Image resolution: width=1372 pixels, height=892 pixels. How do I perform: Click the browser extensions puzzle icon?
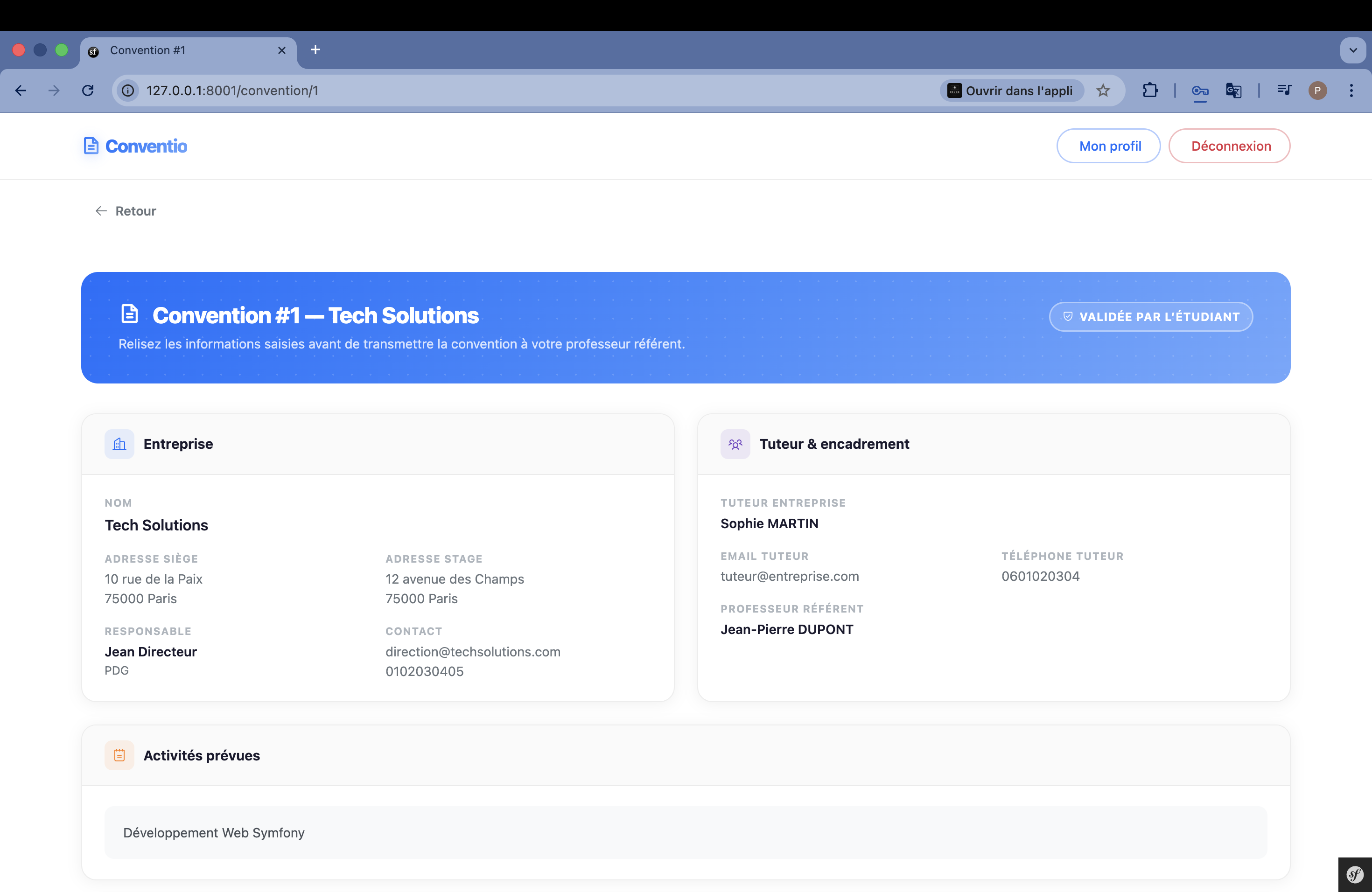[1150, 91]
